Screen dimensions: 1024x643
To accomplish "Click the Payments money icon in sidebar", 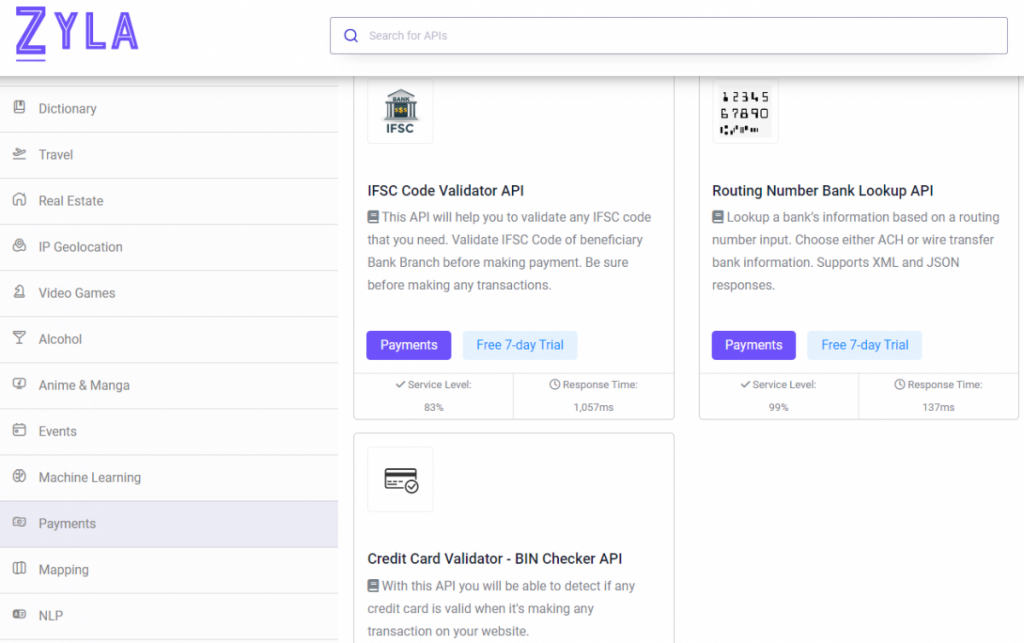I will click(20, 522).
